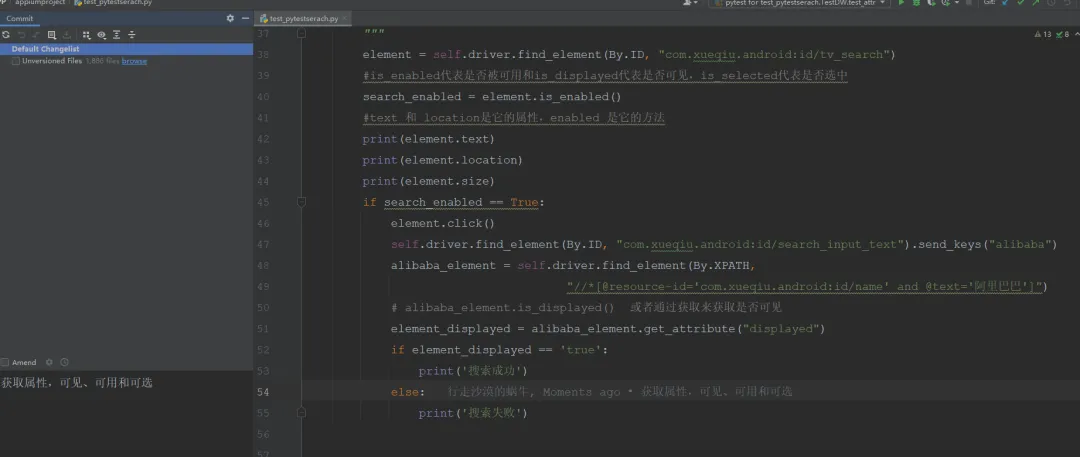Screen dimensions: 1080x457
Task: Open the profiler run dropdown icon
Action: (x=948, y=3)
